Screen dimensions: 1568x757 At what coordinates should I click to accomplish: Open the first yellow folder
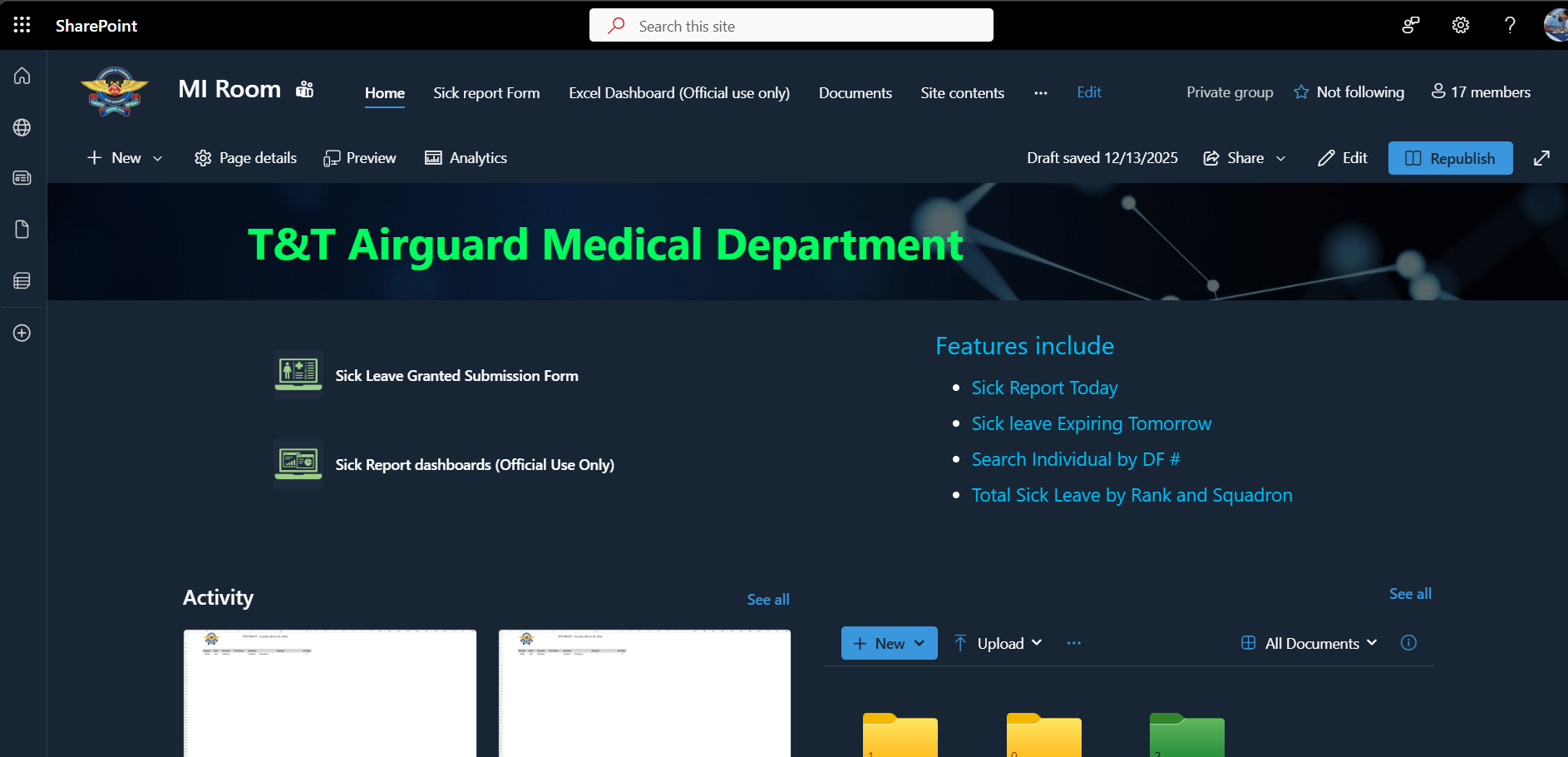(x=900, y=735)
